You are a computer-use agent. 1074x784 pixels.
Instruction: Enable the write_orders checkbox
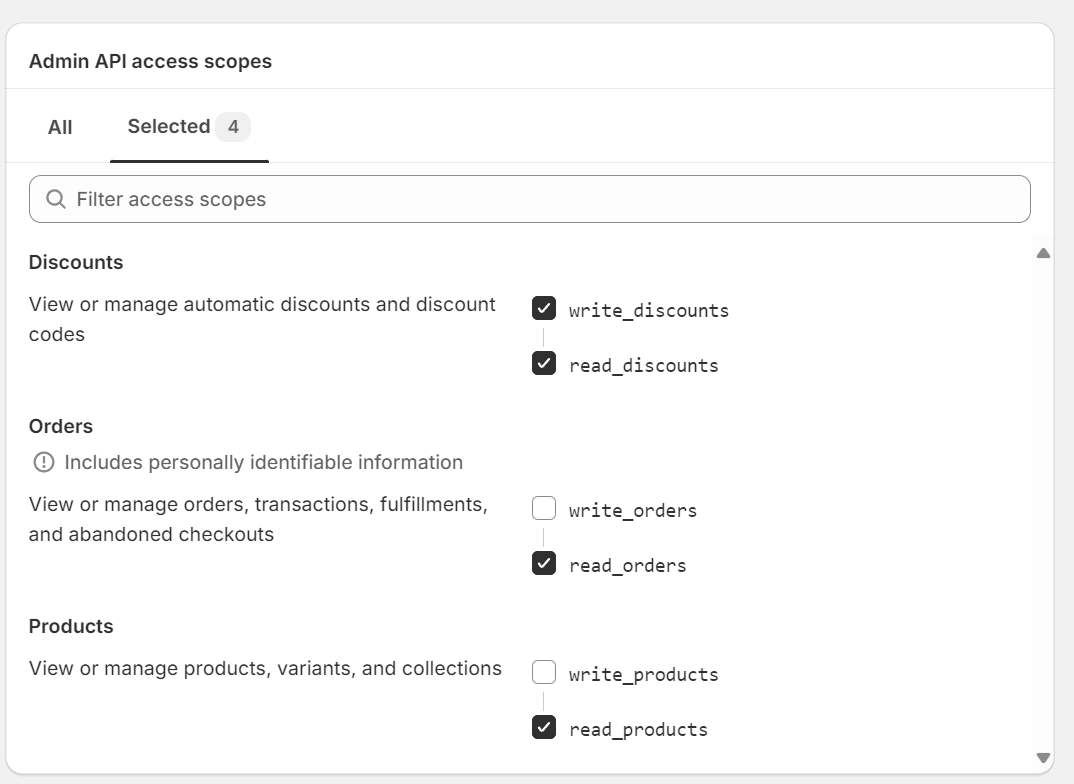pos(544,509)
